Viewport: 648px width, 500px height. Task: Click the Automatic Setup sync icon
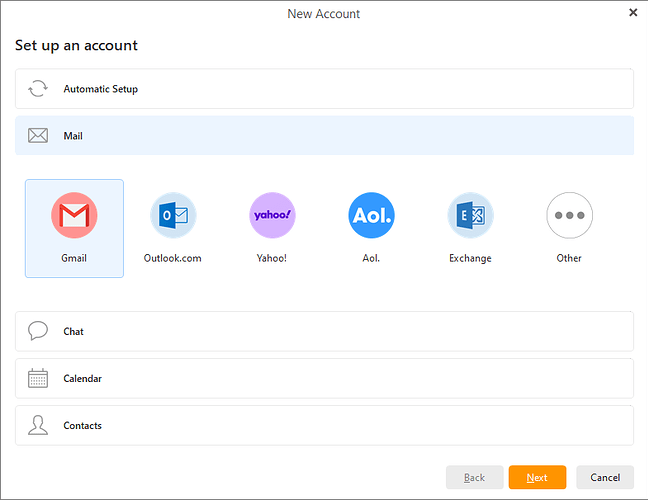pos(38,88)
